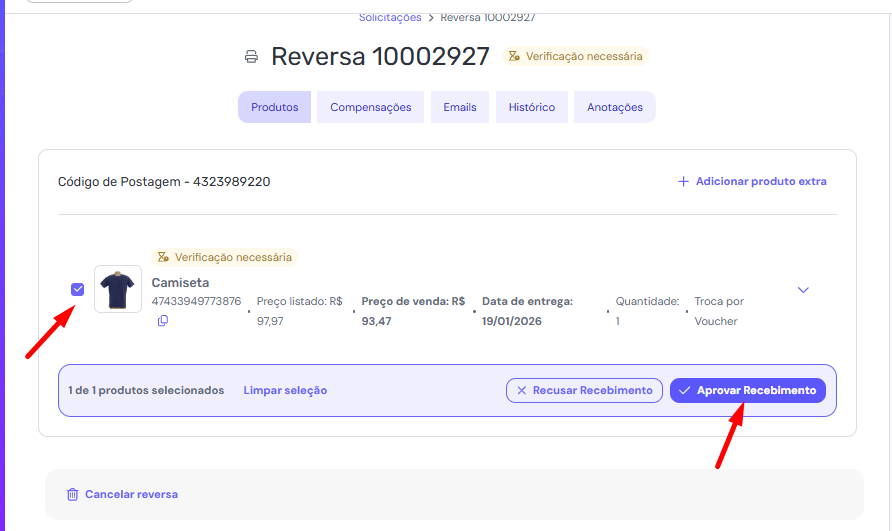Screen dimensions: 892x531
Task: Click the trash icon for Cancelar reversa
Action: pyautogui.click(x=72, y=494)
